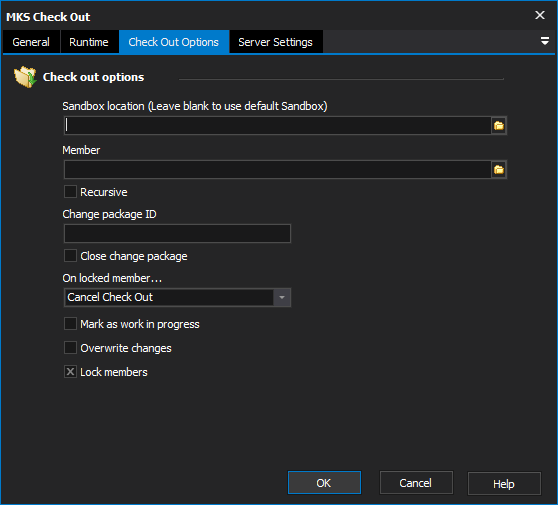Toggle Mark as work in progress
558x505 pixels.
point(70,324)
